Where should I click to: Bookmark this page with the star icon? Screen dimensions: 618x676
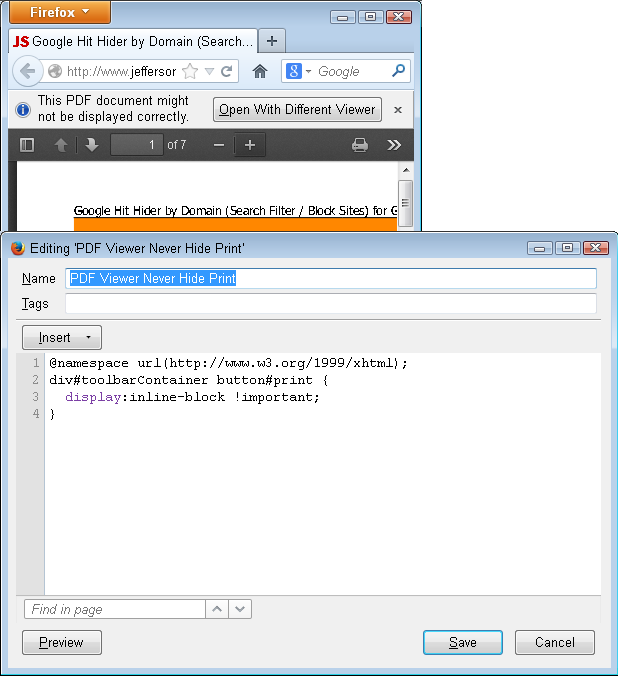point(190,71)
